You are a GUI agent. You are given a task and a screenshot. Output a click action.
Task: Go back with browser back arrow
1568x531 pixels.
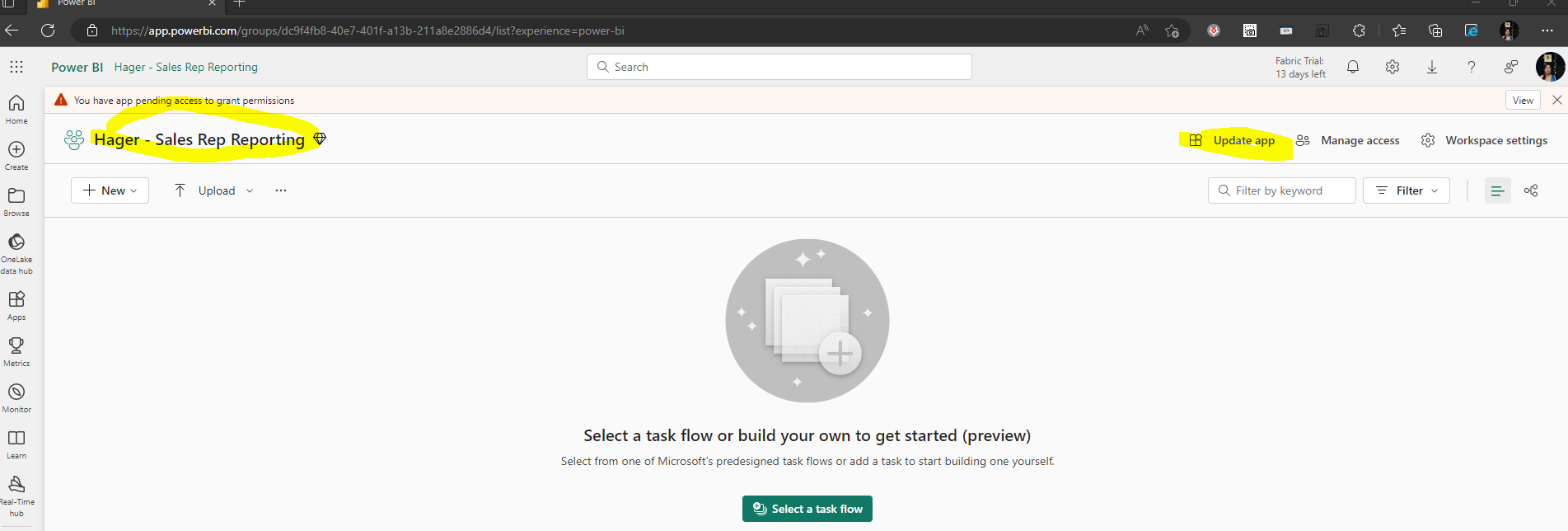tap(12, 31)
